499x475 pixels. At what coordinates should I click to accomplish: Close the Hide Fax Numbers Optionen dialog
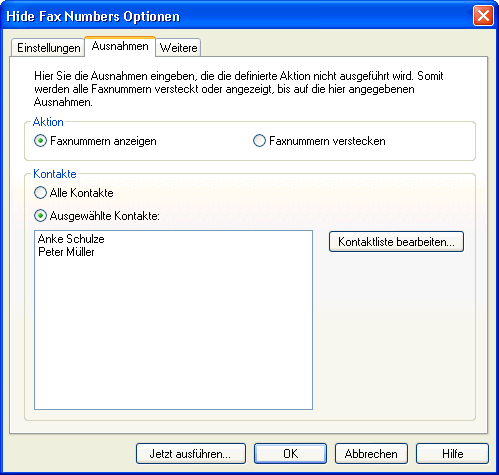[483, 16]
